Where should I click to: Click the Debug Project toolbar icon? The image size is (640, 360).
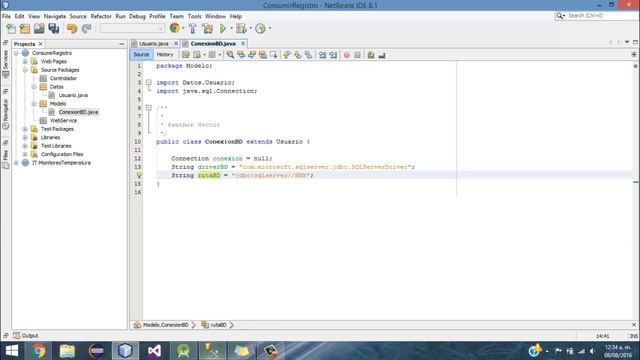(241, 29)
